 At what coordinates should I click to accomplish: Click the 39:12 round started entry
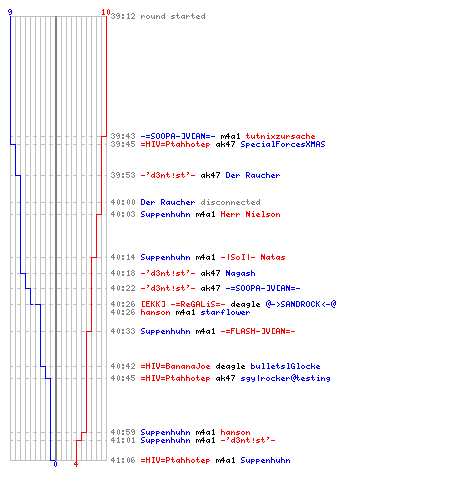pyautogui.click(x=158, y=16)
